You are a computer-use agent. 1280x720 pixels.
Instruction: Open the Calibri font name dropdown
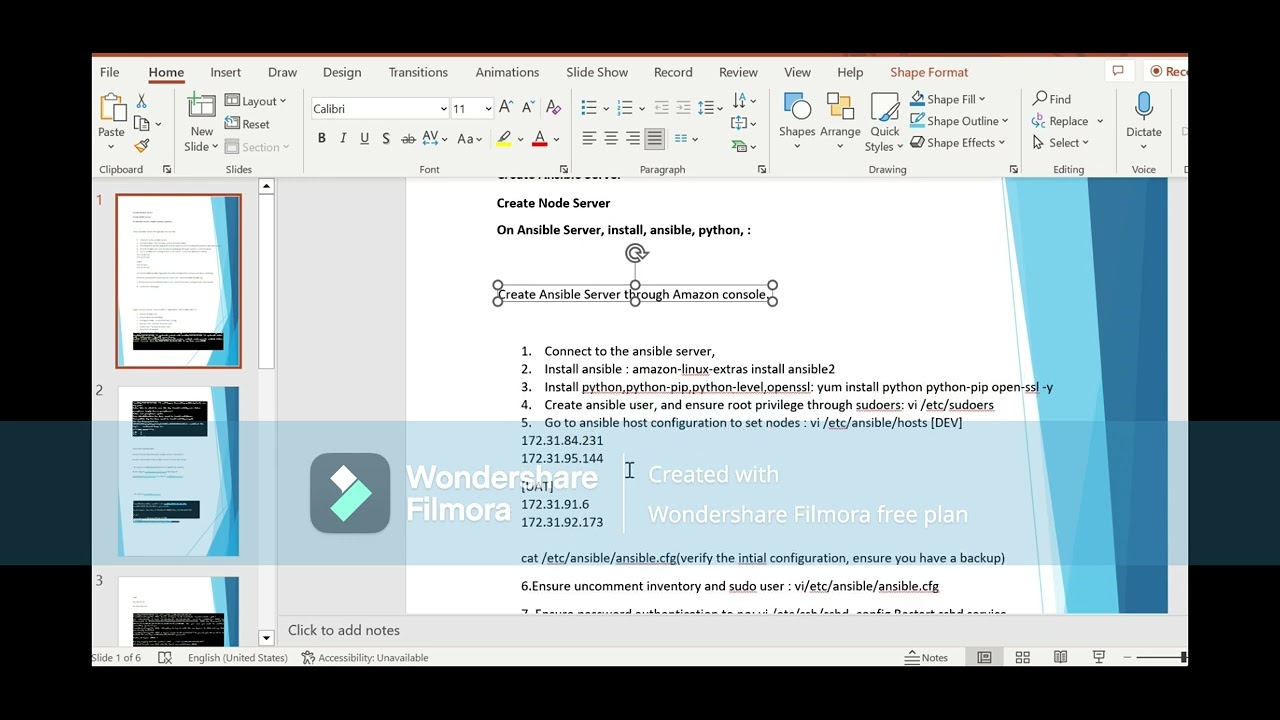[443, 109]
